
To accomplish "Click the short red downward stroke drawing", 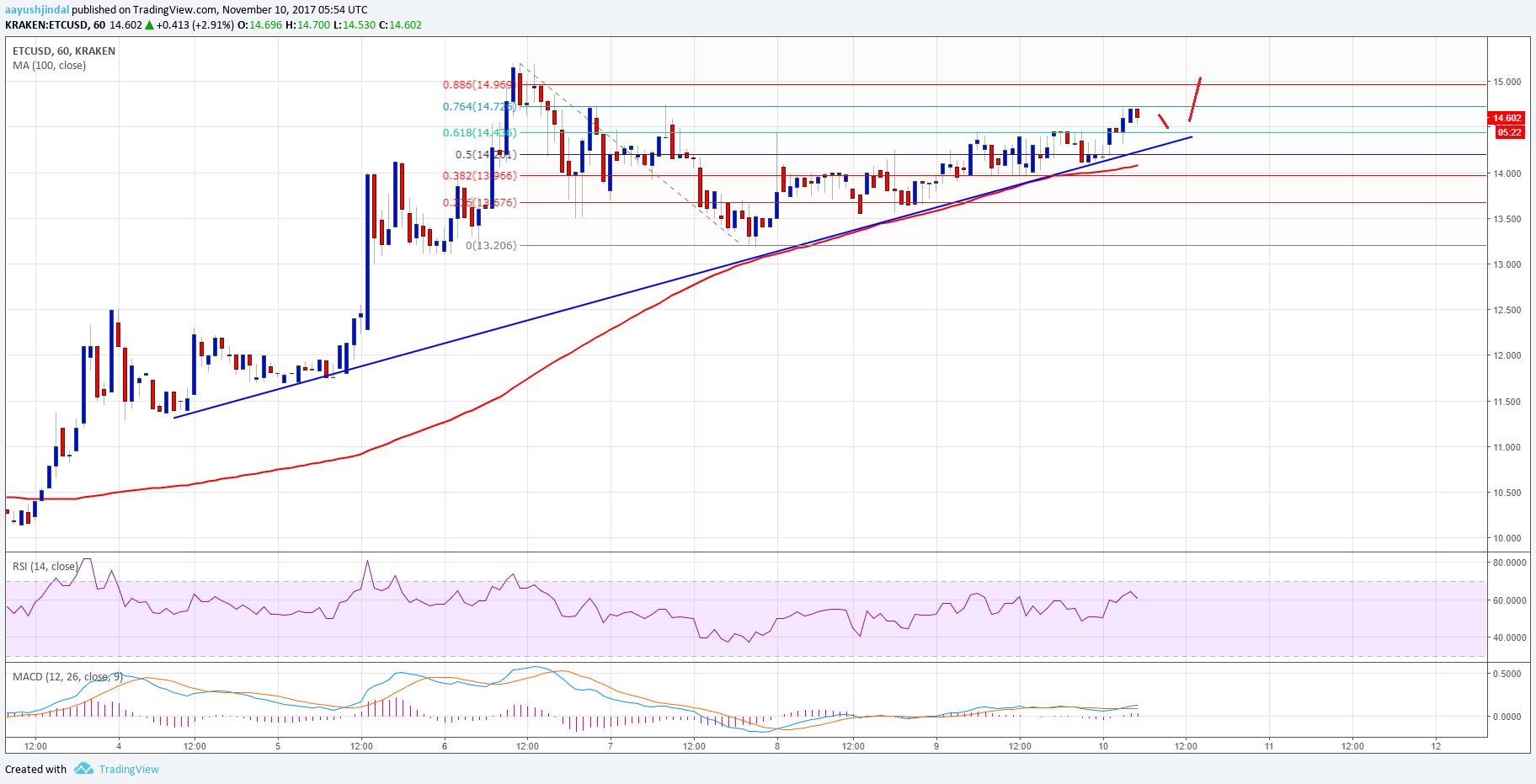I will point(1163,121).
